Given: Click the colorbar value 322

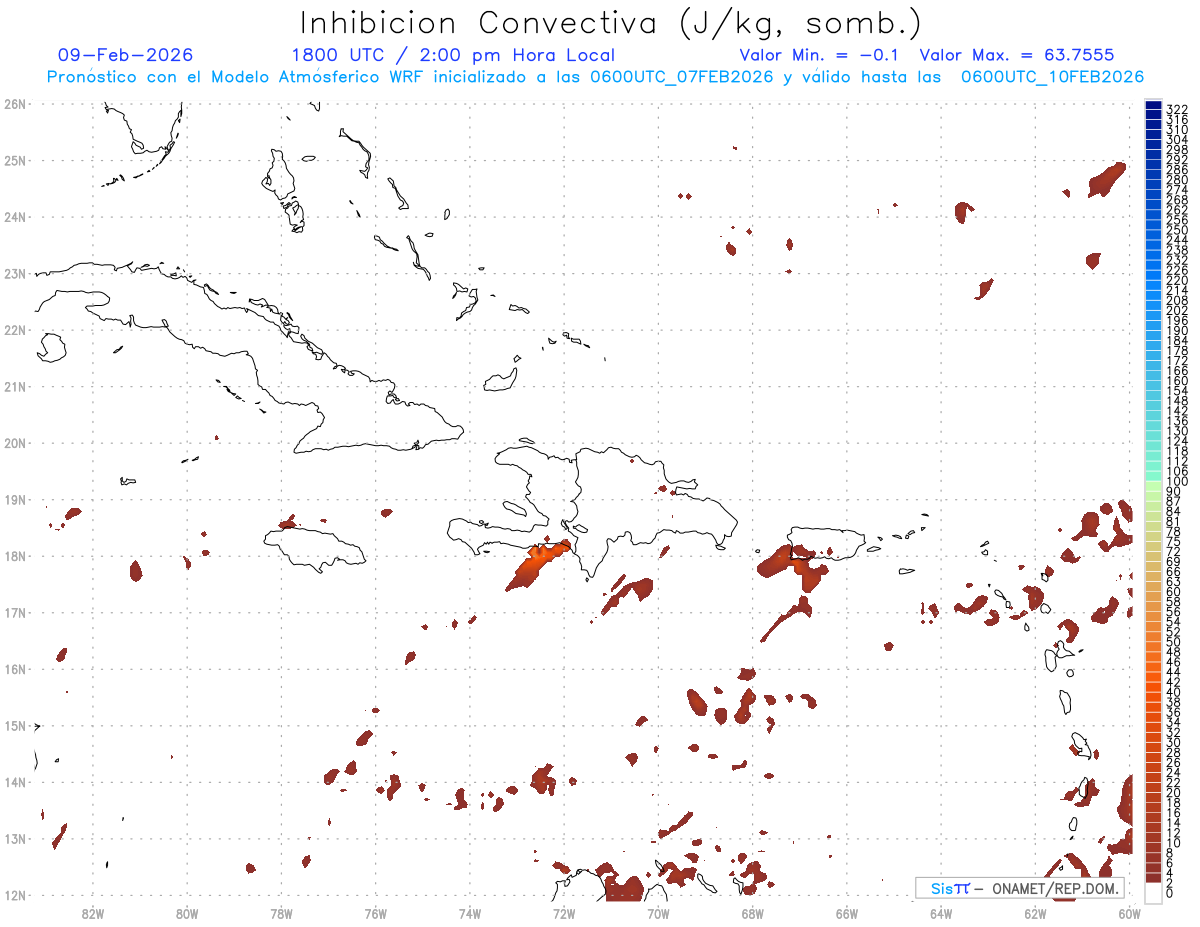Looking at the screenshot, I should pos(1177,109).
